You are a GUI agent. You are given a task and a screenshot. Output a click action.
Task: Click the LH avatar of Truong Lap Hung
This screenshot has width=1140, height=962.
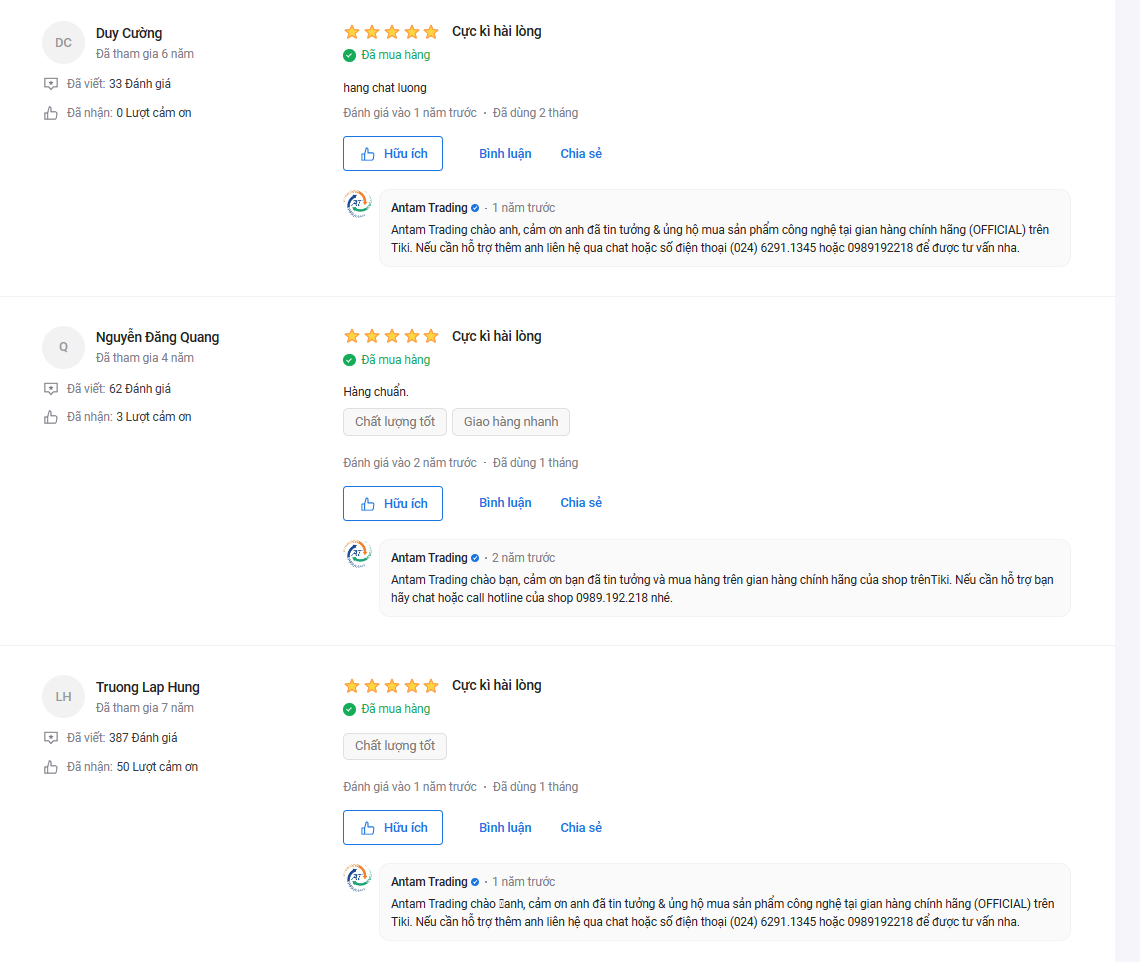coord(63,696)
